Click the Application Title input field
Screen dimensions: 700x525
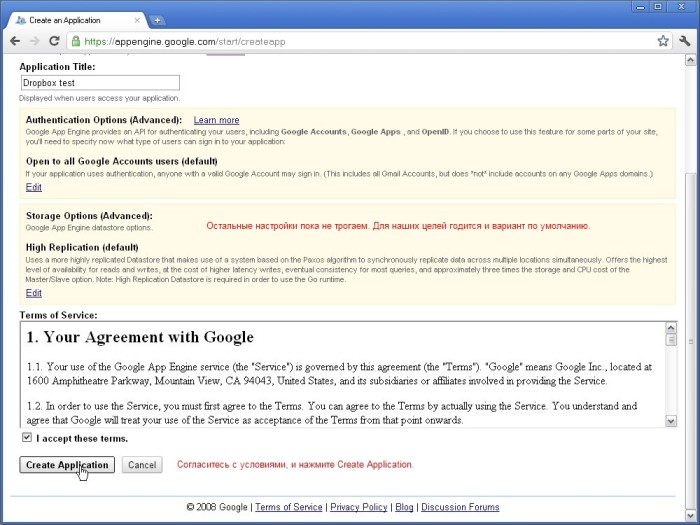[x=100, y=83]
